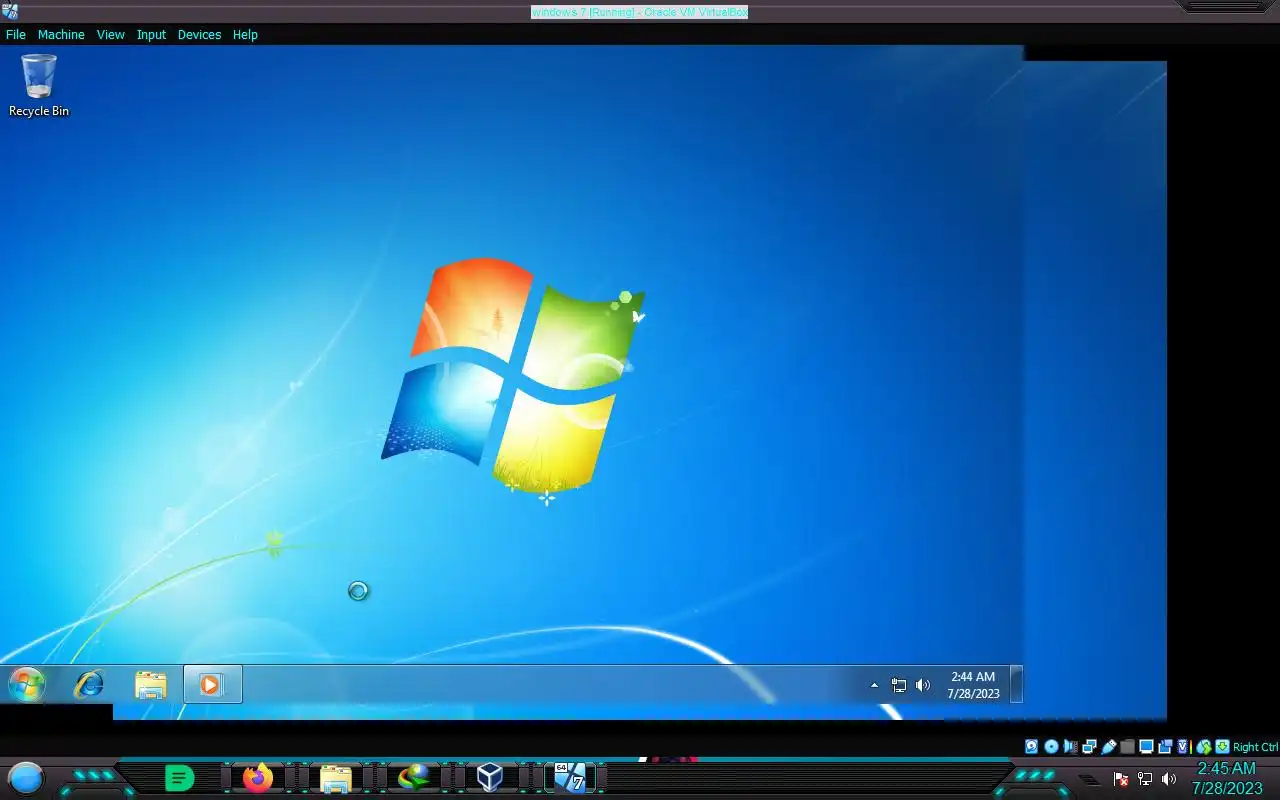
Task: Open the Input menu
Action: coord(151,34)
